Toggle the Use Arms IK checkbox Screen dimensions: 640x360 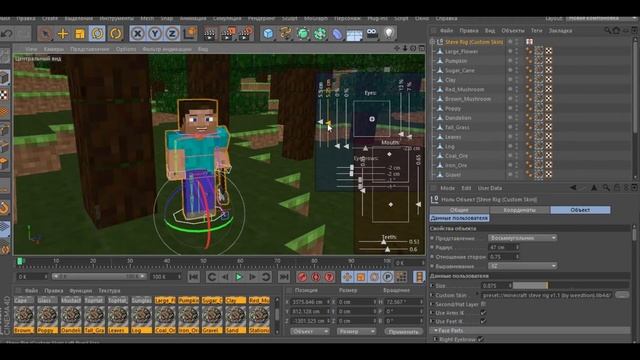pos(483,313)
